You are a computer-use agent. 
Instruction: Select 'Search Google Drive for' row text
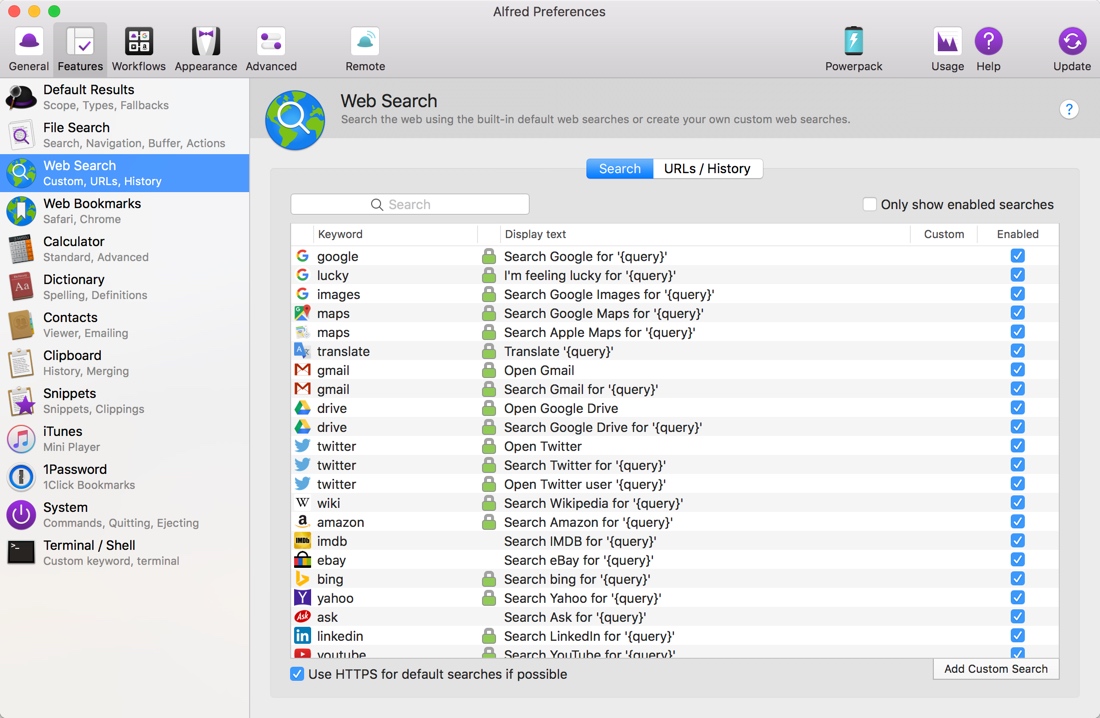pyautogui.click(x=603, y=427)
